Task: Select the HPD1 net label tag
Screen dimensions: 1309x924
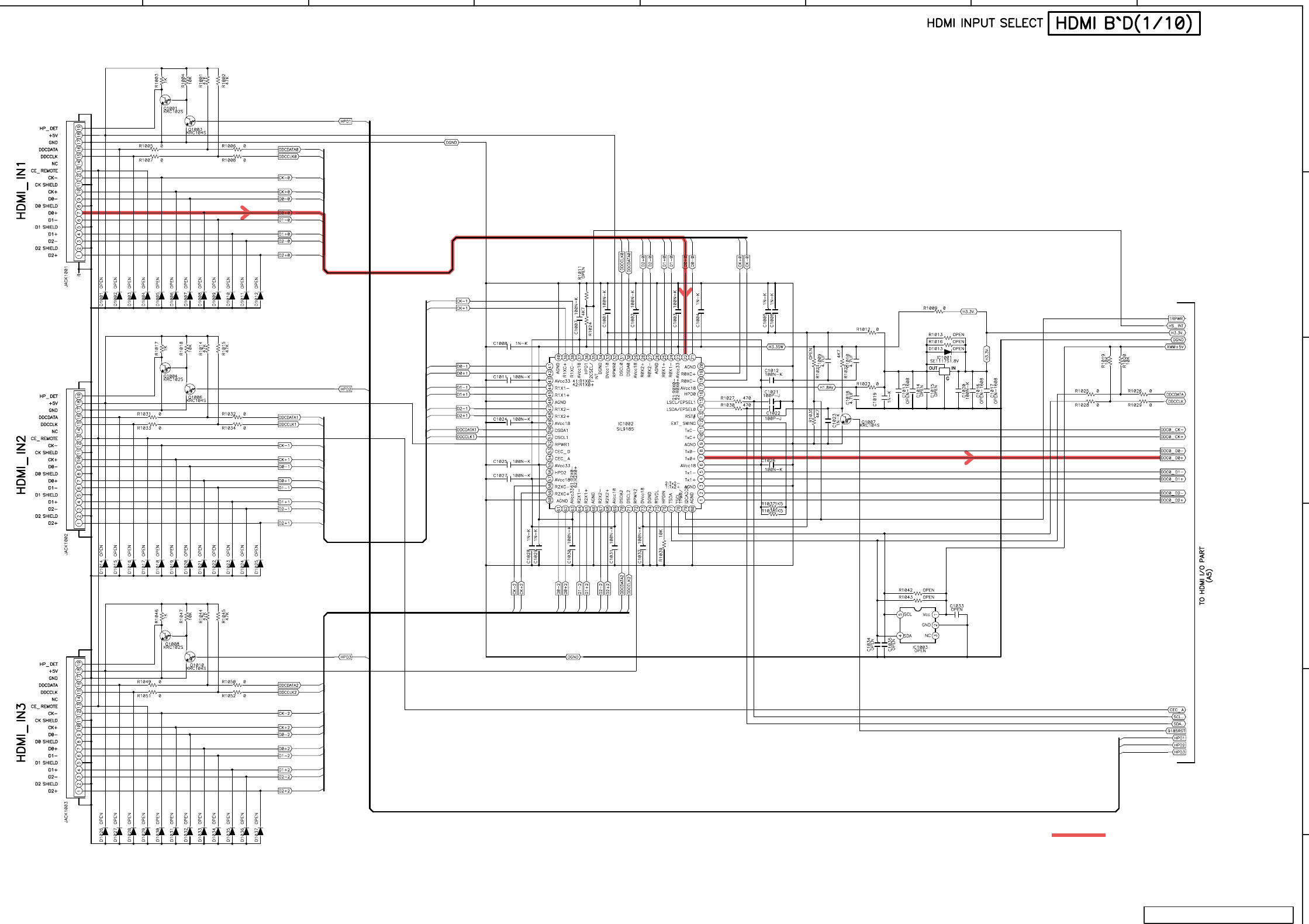Action: coord(346,122)
